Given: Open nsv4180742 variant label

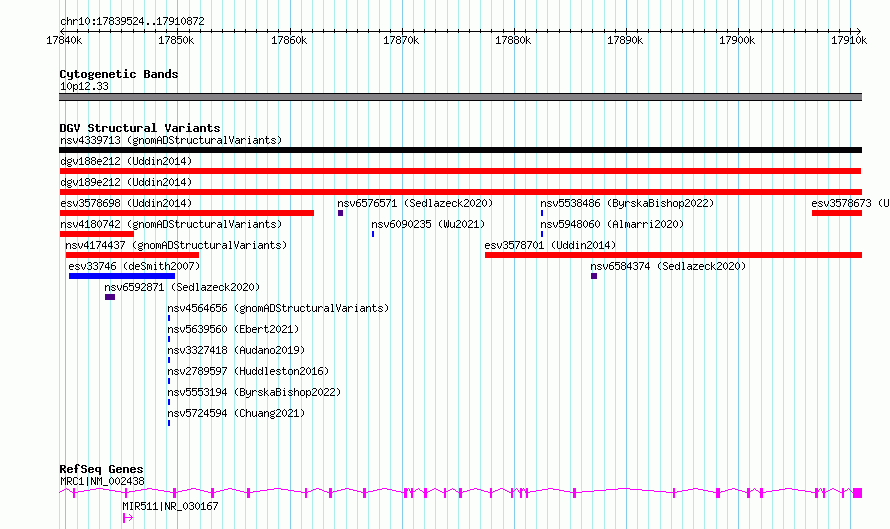Looking at the screenshot, I should coord(171,224).
